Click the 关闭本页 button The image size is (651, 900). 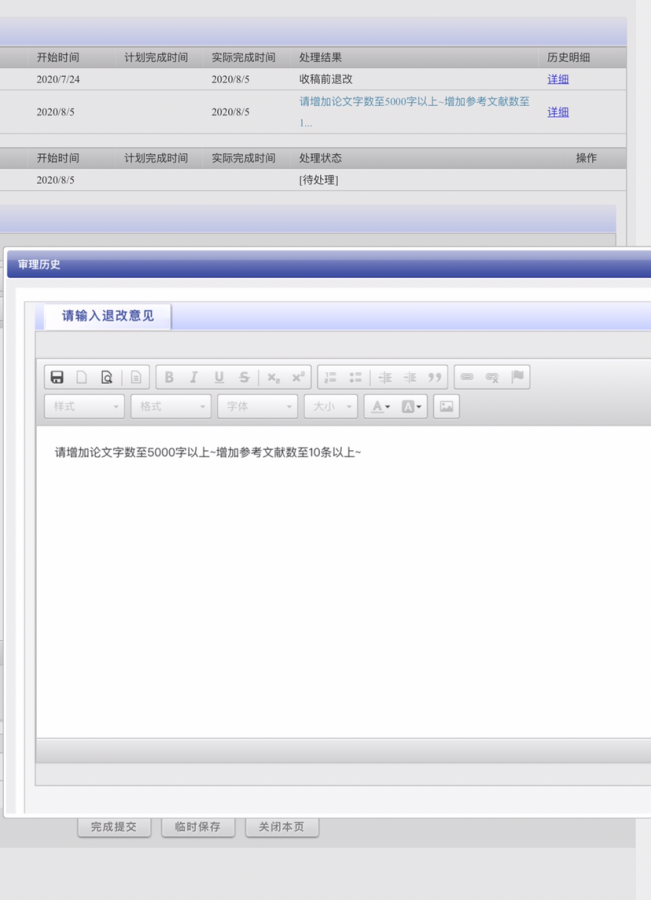(282, 827)
